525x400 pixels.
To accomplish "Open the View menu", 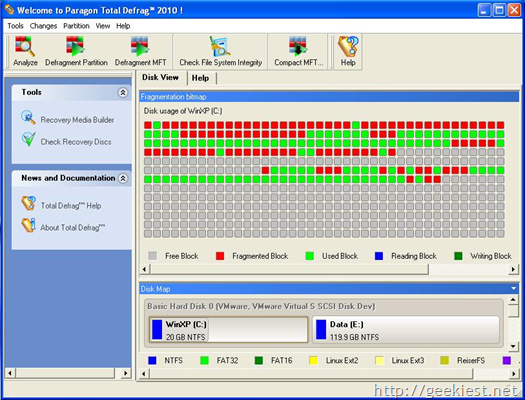I will click(102, 26).
